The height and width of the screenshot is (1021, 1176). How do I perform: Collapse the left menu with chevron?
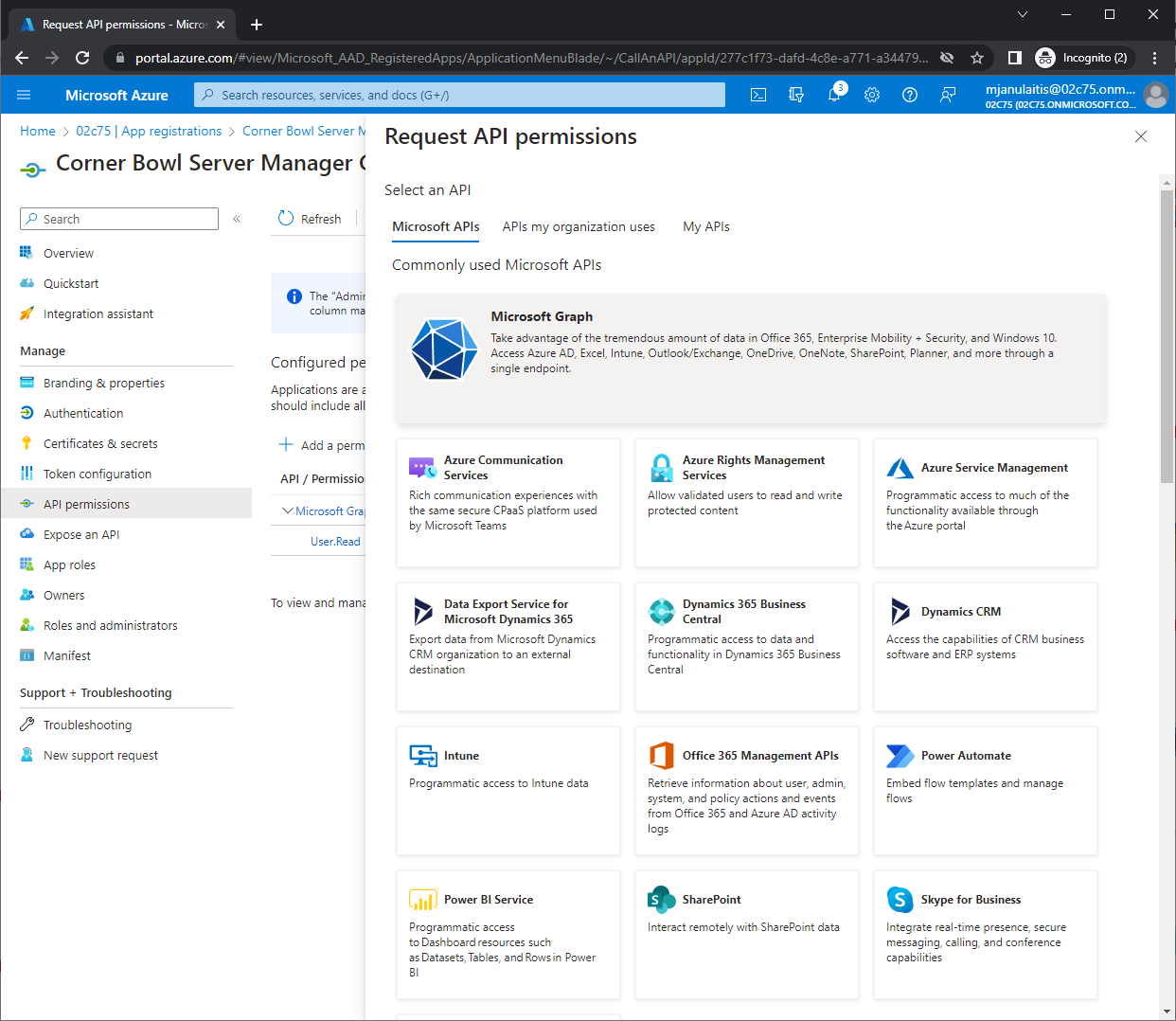(x=237, y=219)
